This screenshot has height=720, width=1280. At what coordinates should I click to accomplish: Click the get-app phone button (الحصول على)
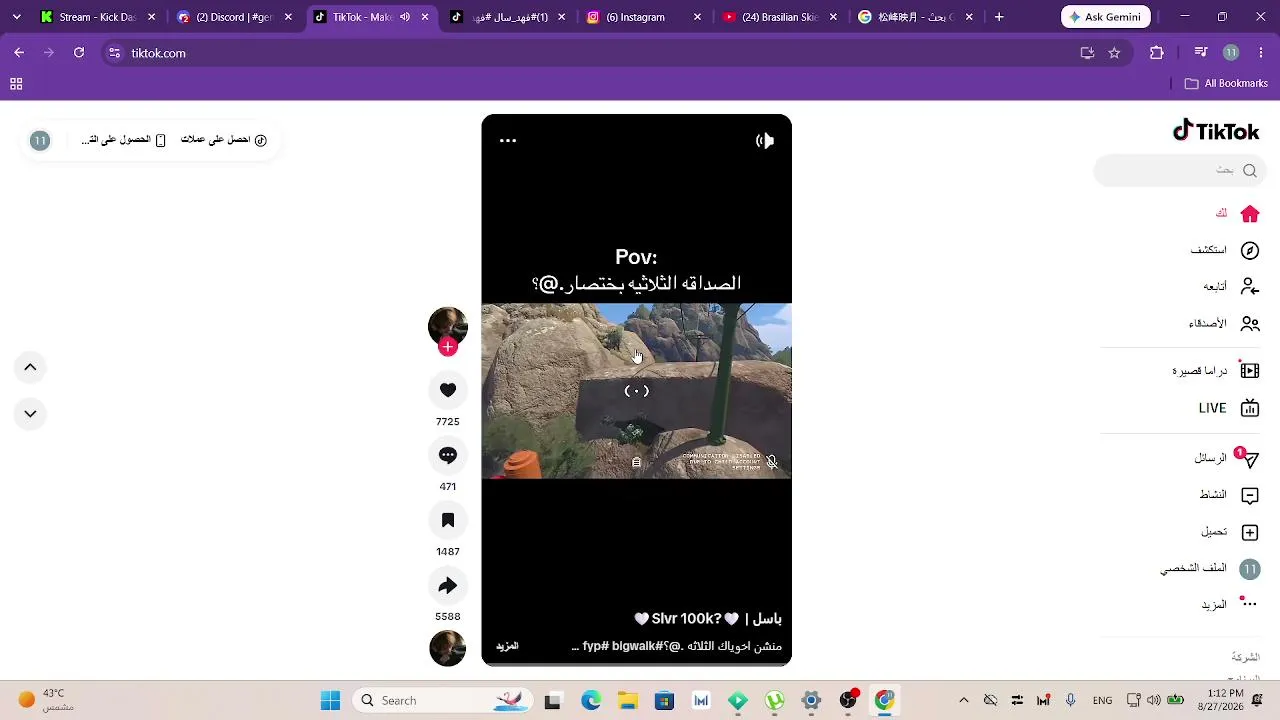[123, 140]
